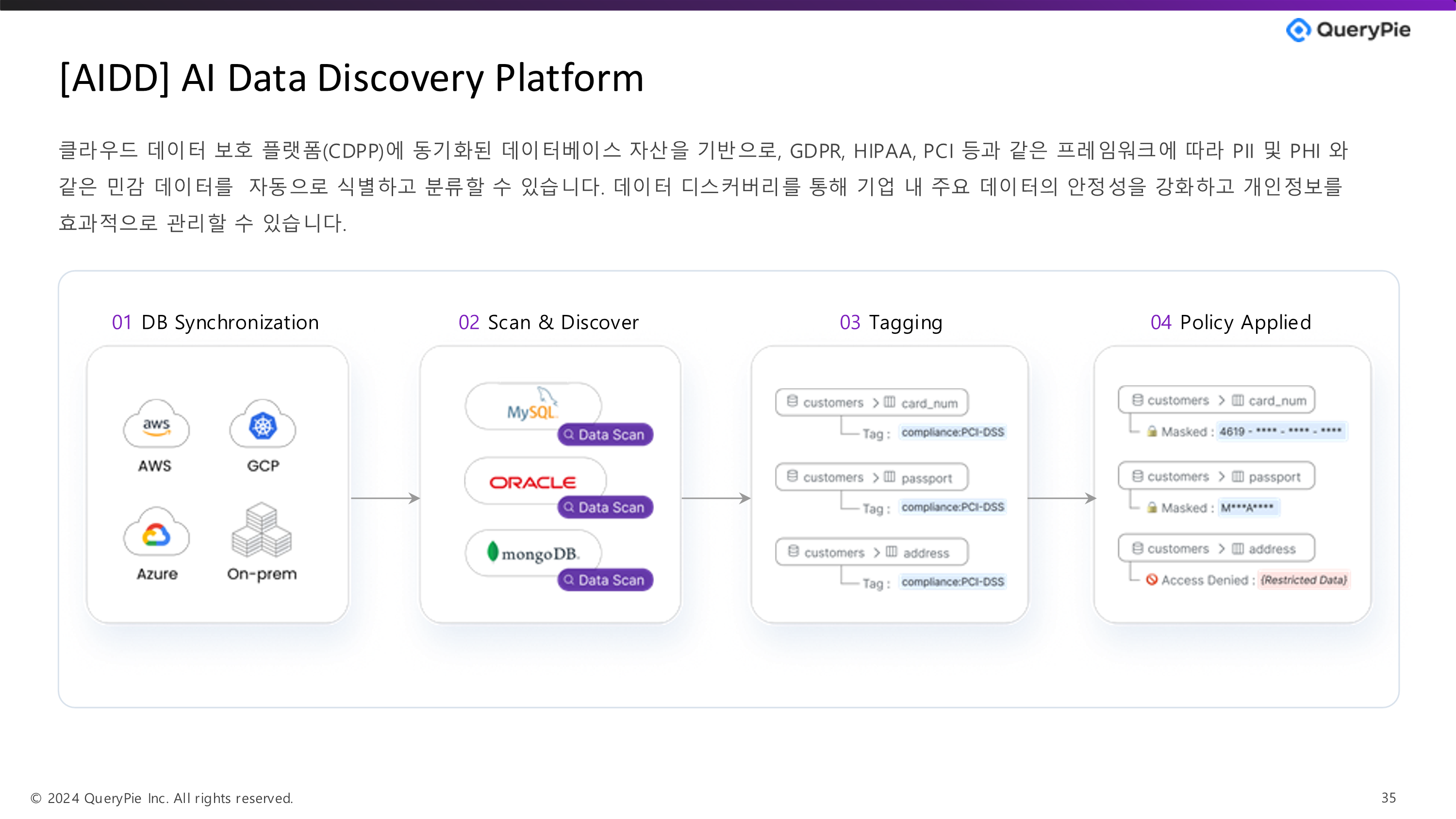1456x819 pixels.
Task: Select compliance:PCI-DSS tag under card_num
Action: 952,432
